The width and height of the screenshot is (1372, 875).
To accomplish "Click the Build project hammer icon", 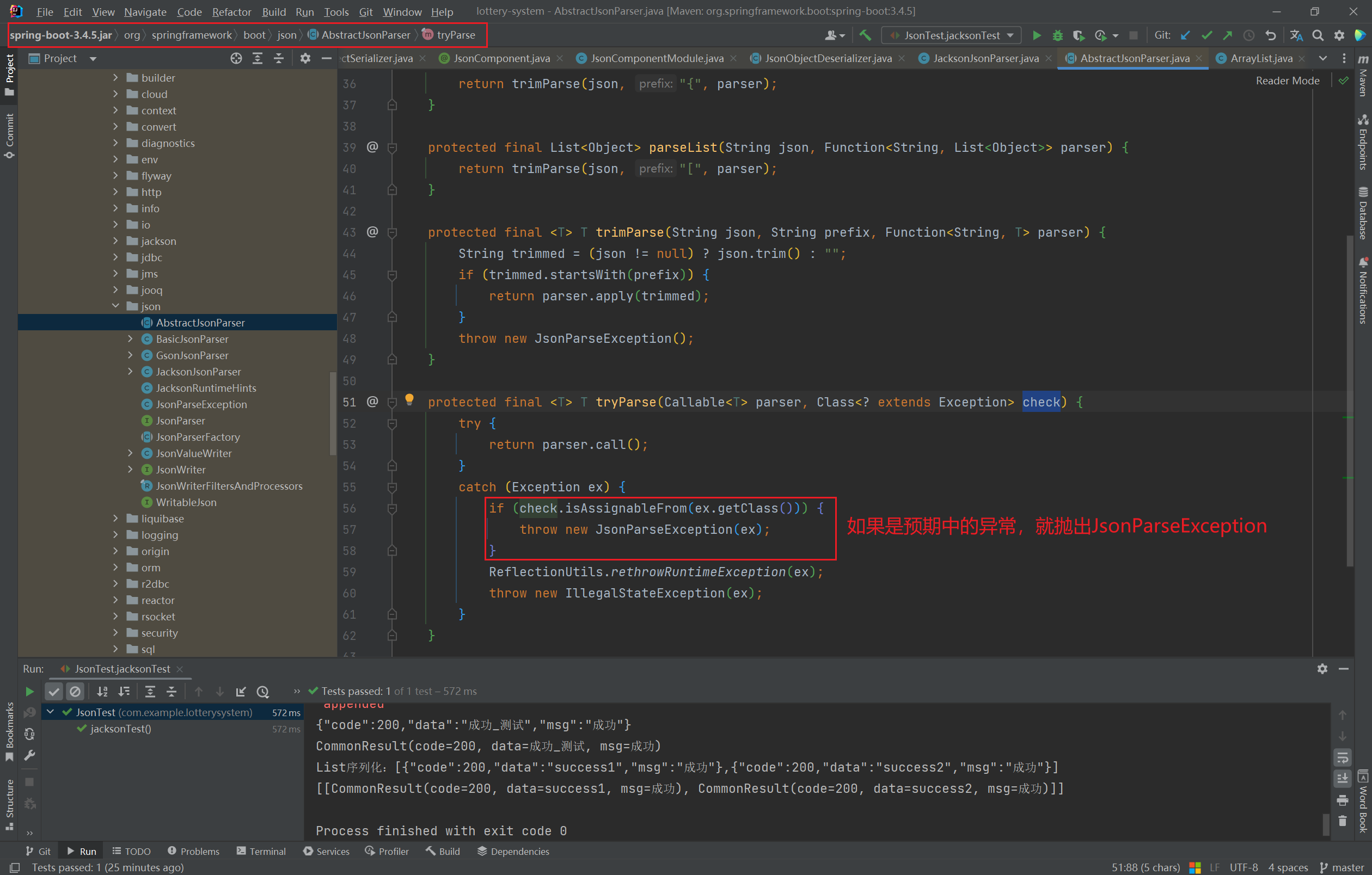I will [866, 35].
